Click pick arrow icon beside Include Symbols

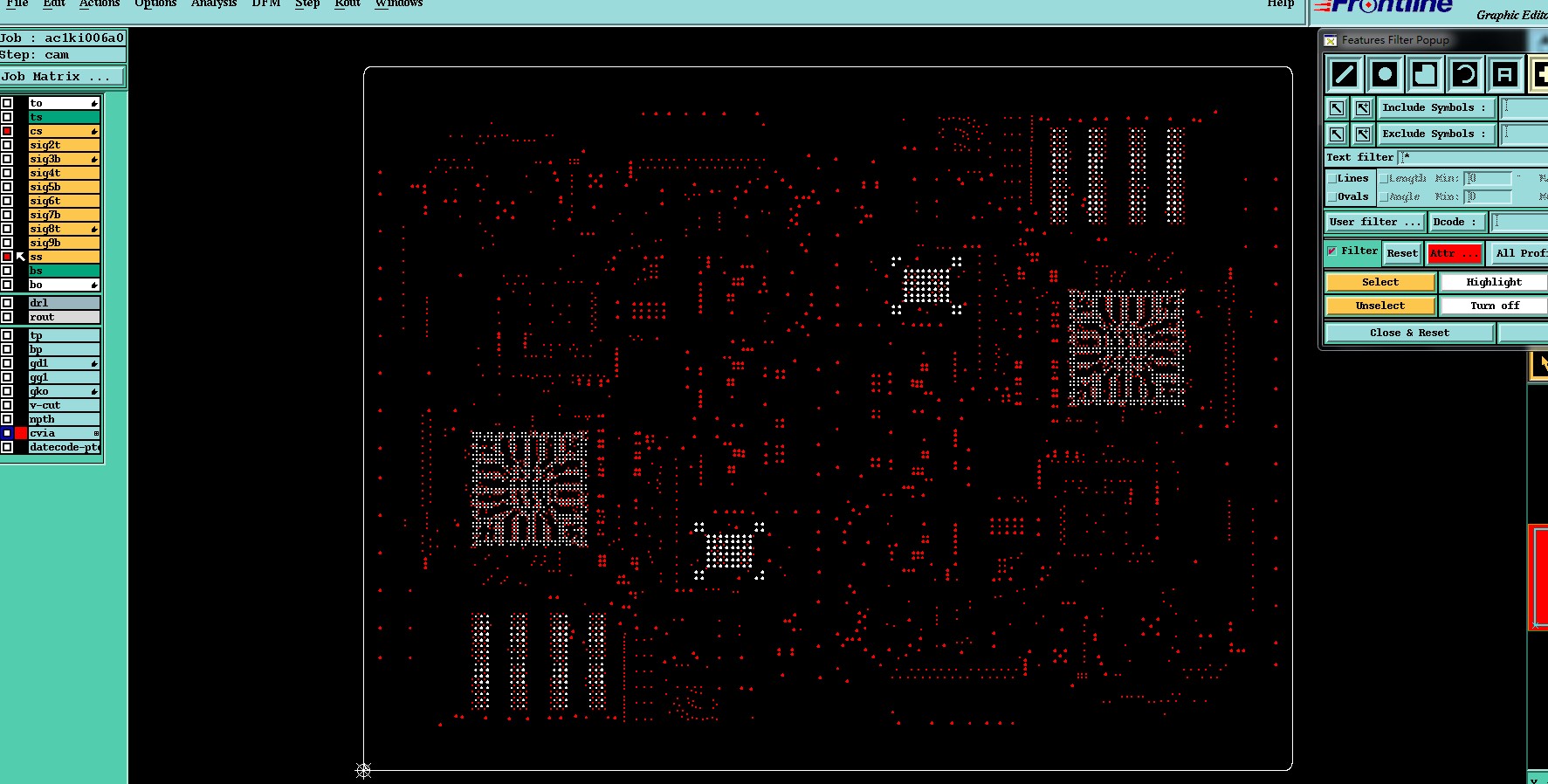point(1337,108)
